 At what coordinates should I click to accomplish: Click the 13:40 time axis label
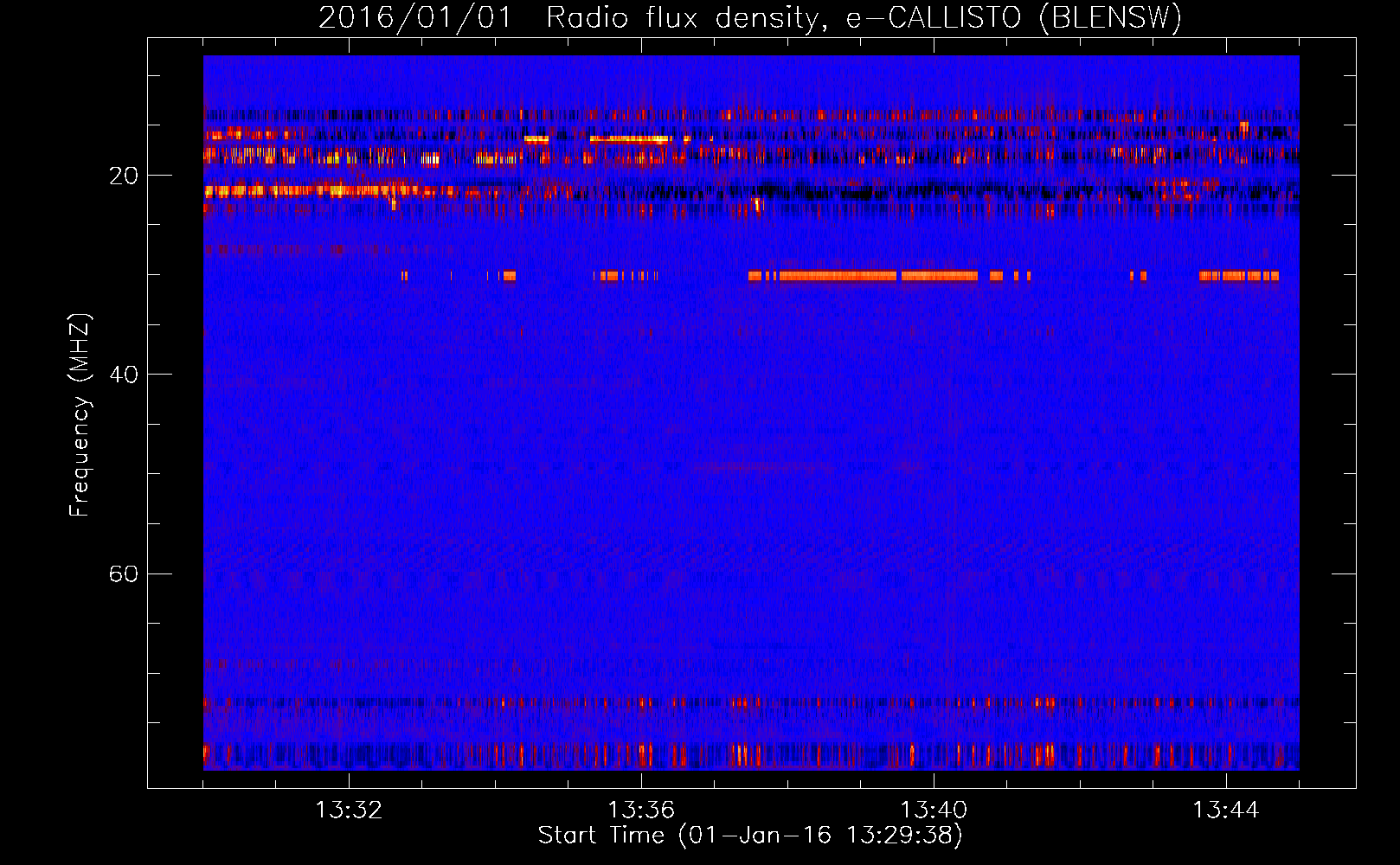tap(934, 811)
